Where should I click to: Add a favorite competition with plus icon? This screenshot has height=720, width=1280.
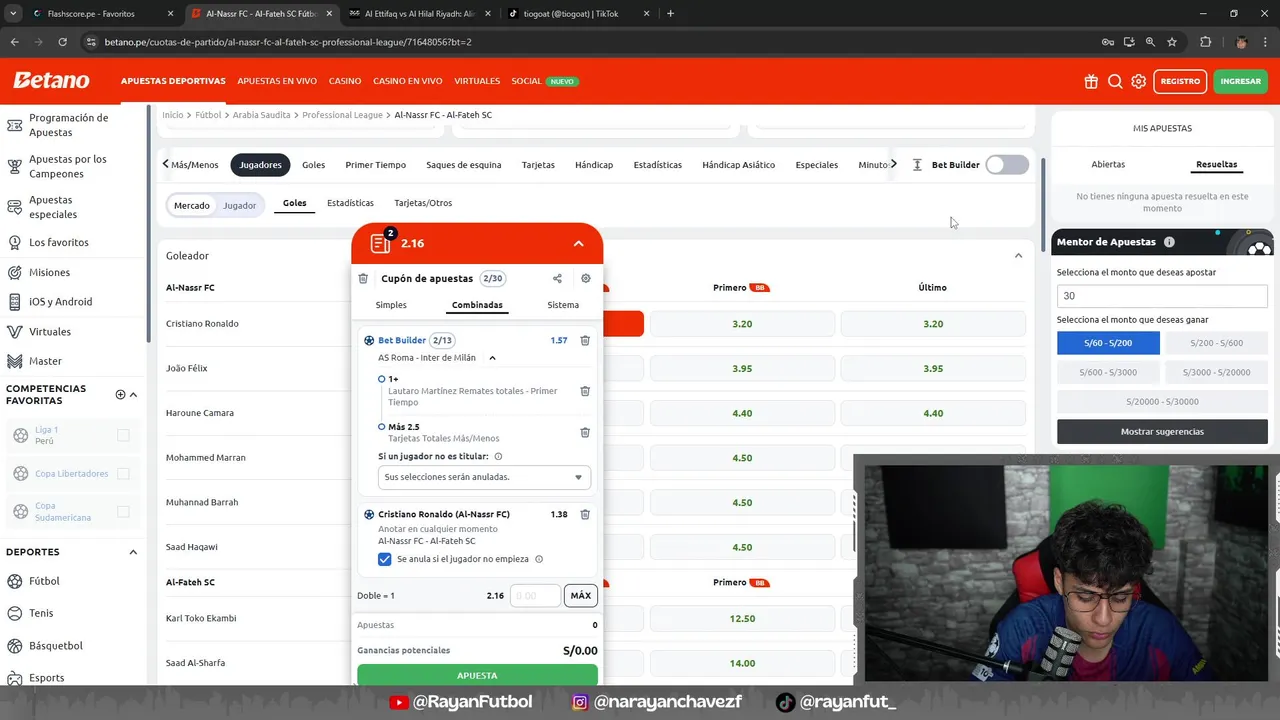(120, 394)
